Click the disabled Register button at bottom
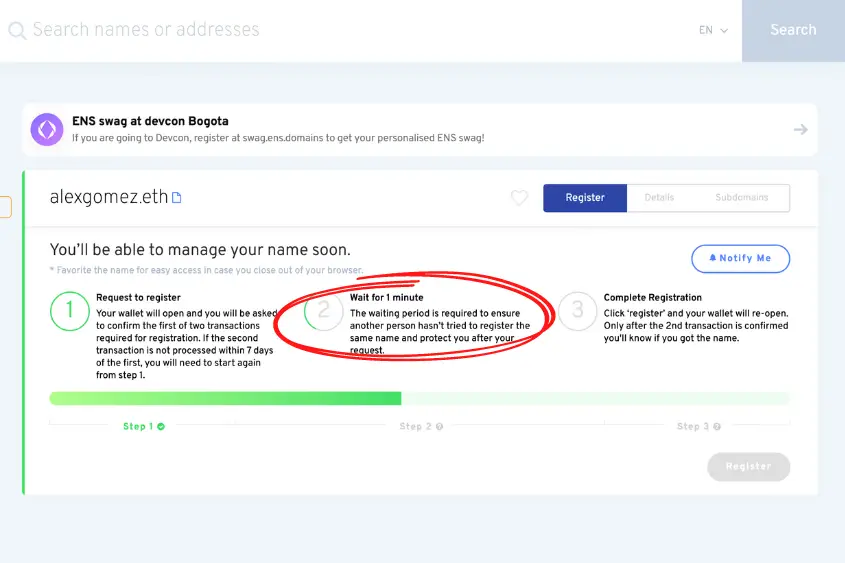 point(749,467)
